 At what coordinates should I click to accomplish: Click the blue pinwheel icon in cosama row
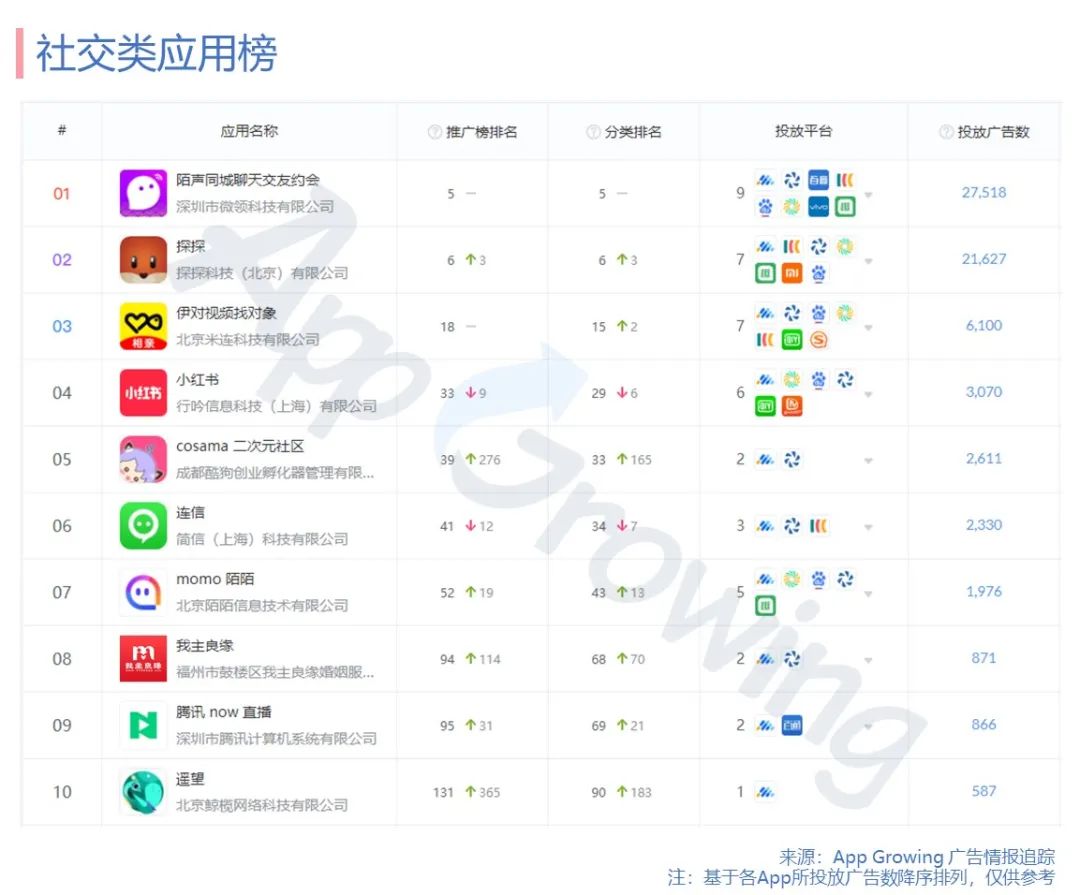(792, 459)
